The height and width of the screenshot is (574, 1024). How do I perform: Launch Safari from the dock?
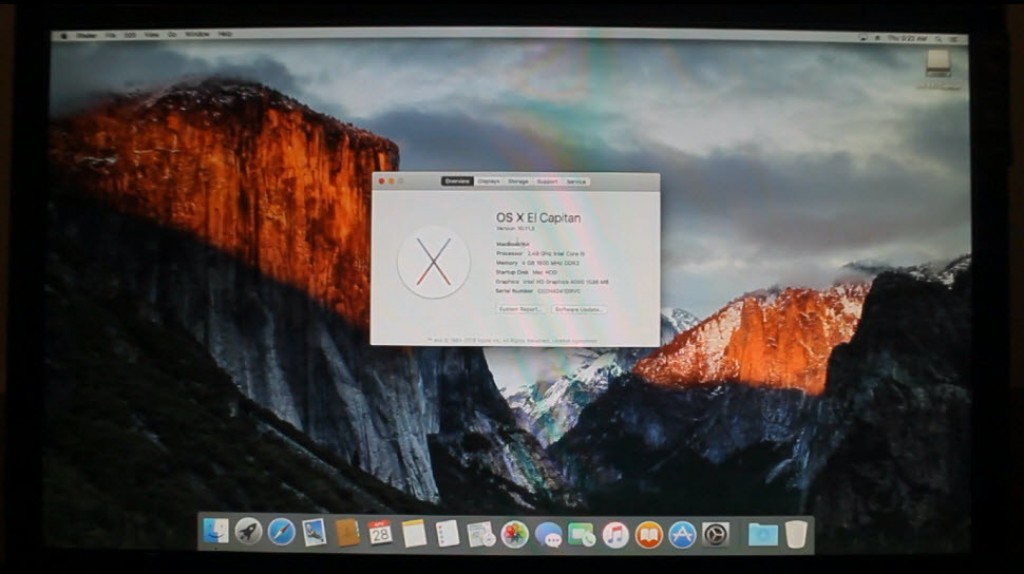point(281,532)
